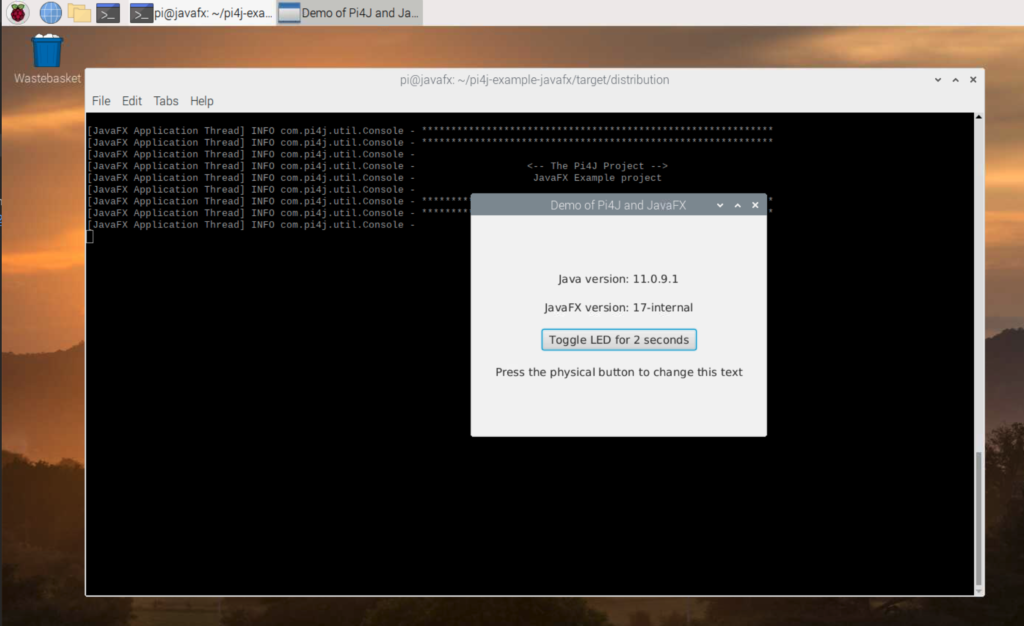This screenshot has width=1024, height=626.
Task: Click Toggle LED for 2 seconds
Action: (x=618, y=339)
